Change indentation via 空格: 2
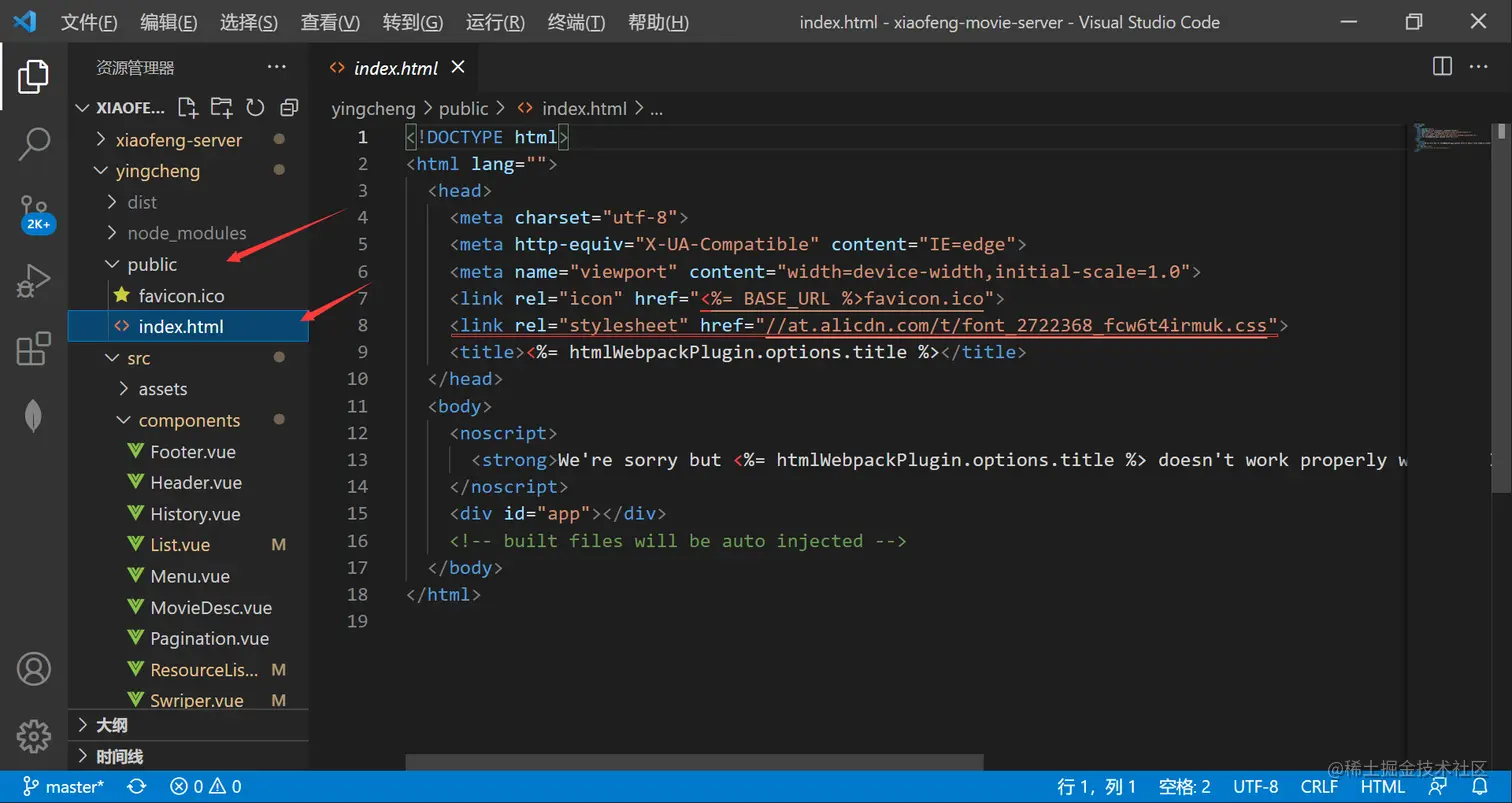 point(1185,787)
